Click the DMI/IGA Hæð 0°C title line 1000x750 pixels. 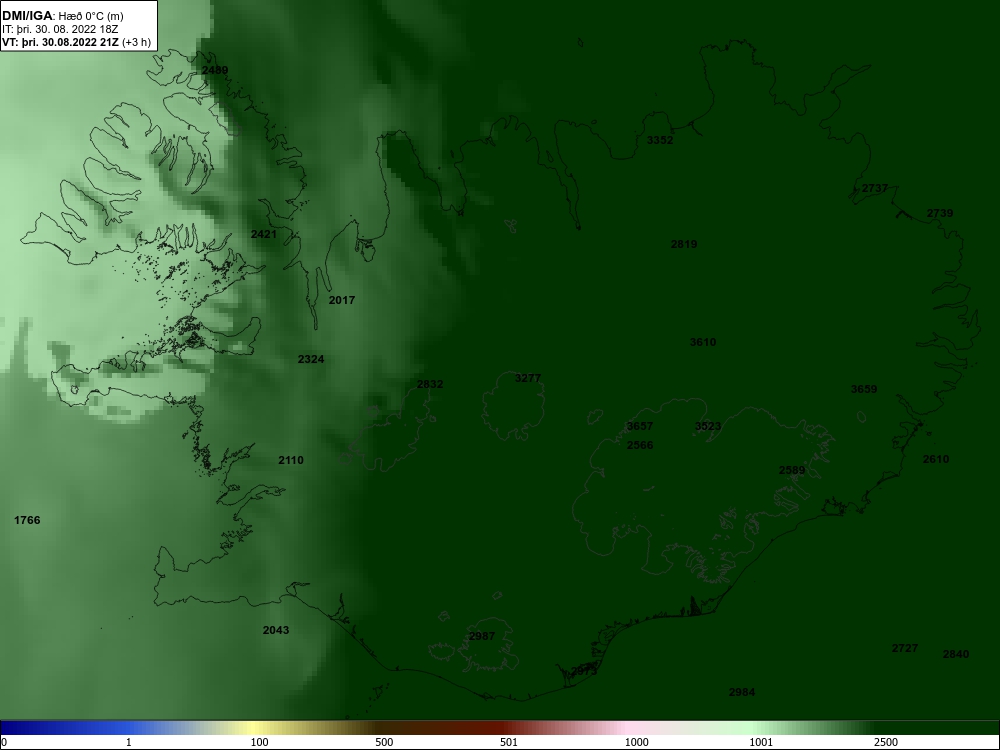63,16
